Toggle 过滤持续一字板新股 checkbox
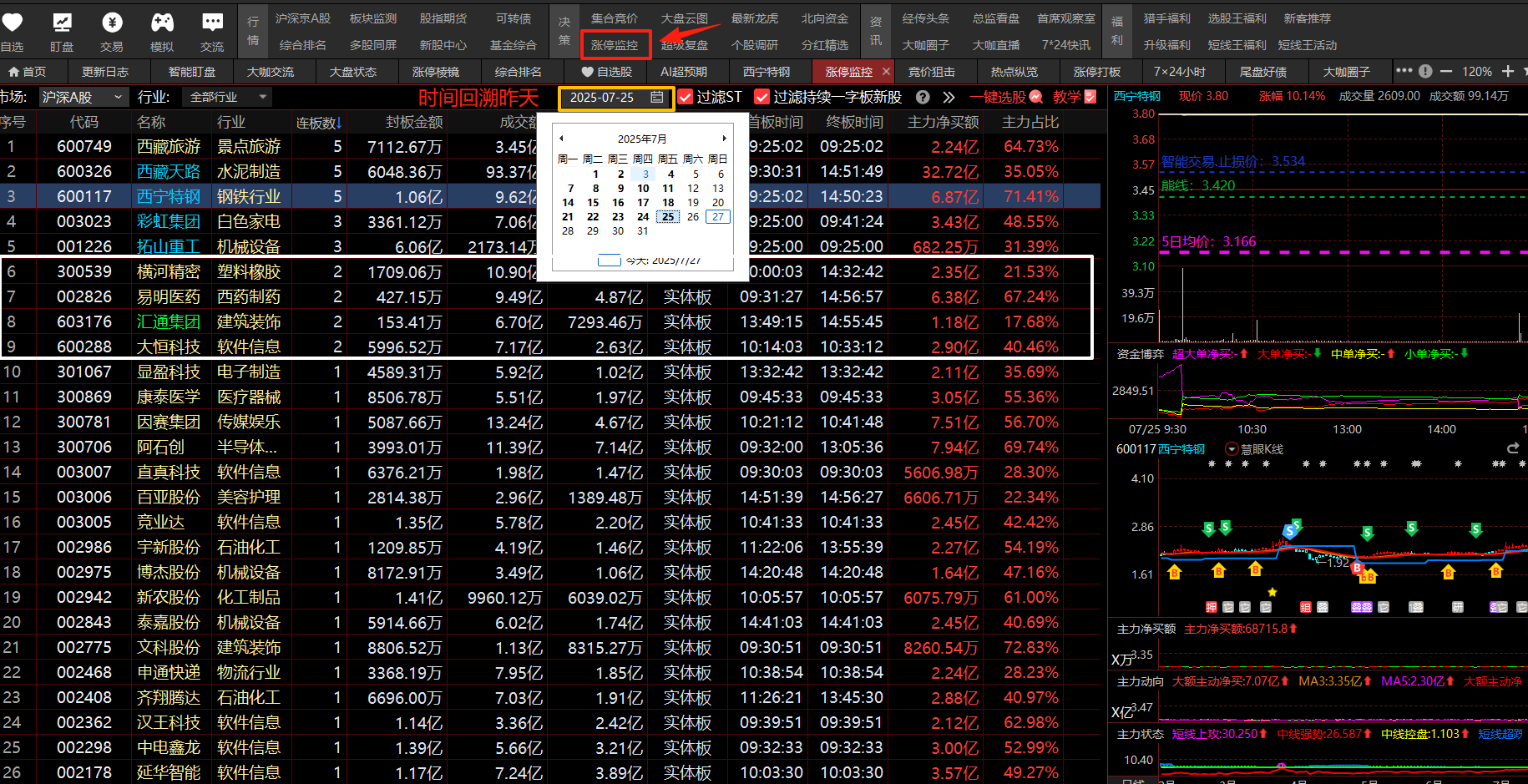This screenshot has width=1528, height=784. coord(761,98)
